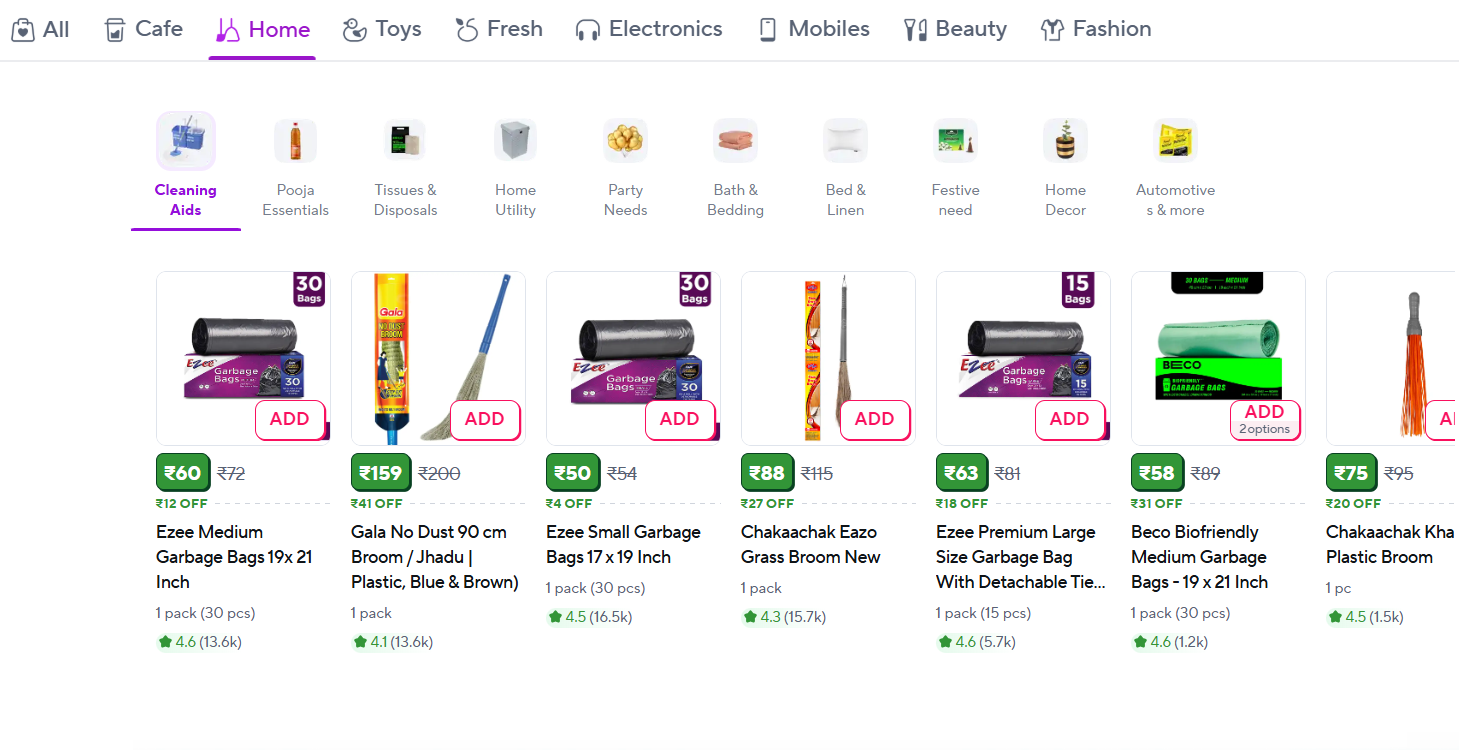Image resolution: width=1459 pixels, height=750 pixels.
Task: Switch to the Electronics tab
Action: click(649, 29)
